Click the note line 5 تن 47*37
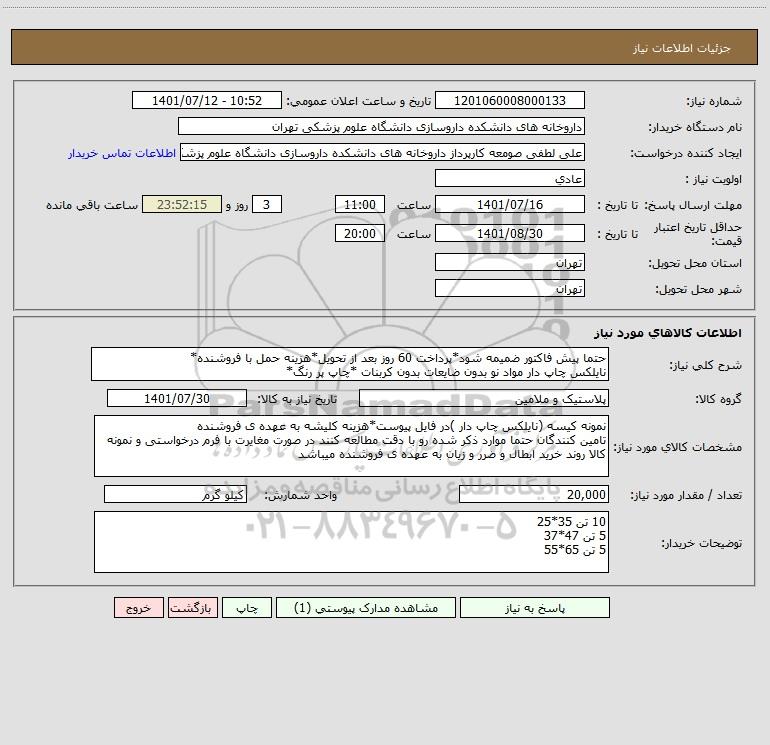 [575, 536]
